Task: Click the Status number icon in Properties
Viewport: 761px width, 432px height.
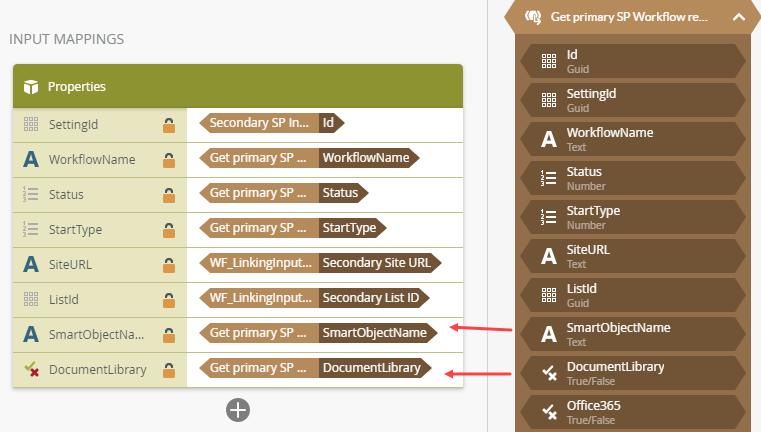Action: coord(30,194)
